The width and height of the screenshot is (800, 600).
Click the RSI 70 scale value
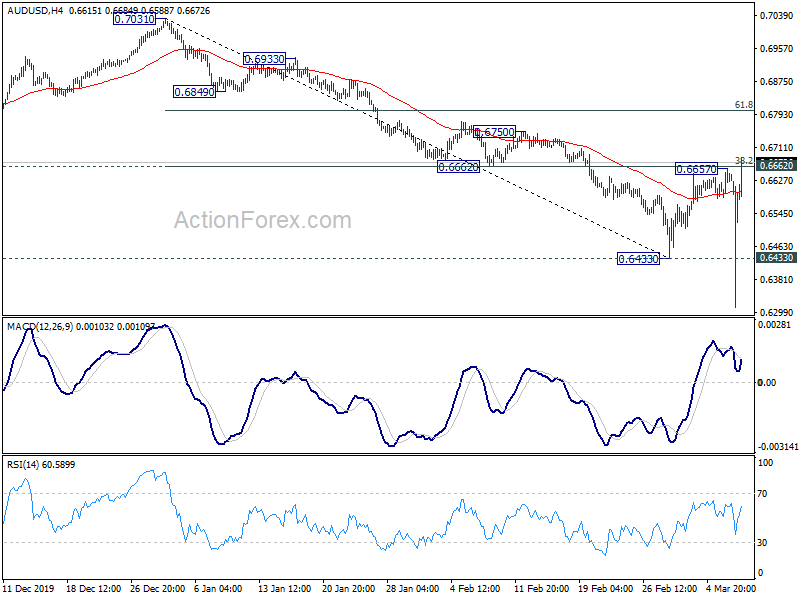pyautogui.click(x=762, y=493)
